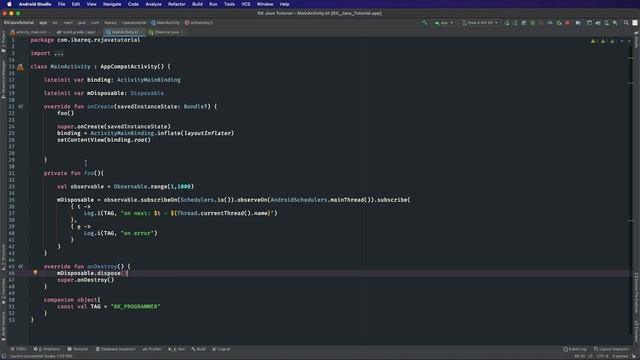This screenshot has width=640, height=360.
Task: Click the onDestroy override gutter icon
Action: click(20, 267)
